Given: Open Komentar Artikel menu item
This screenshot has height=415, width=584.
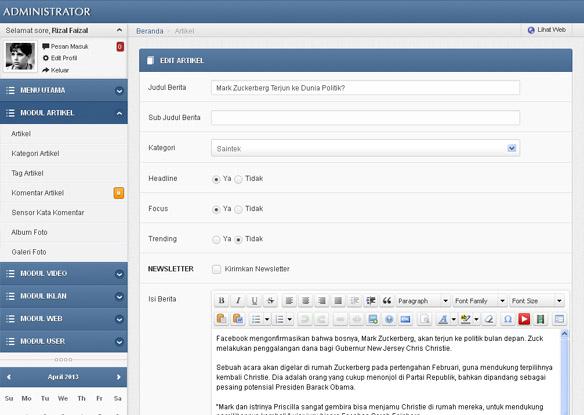Looking at the screenshot, I should [x=38, y=193].
